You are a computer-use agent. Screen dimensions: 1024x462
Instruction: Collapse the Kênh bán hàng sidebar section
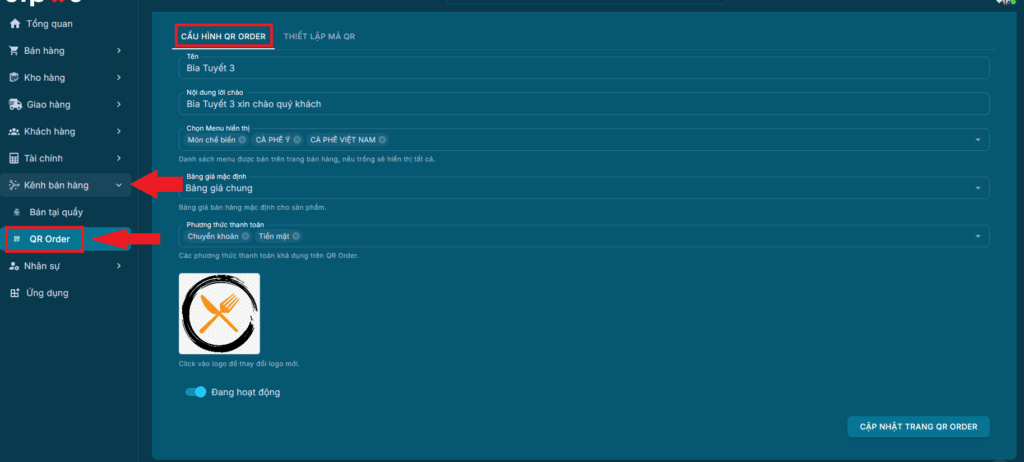[119, 185]
